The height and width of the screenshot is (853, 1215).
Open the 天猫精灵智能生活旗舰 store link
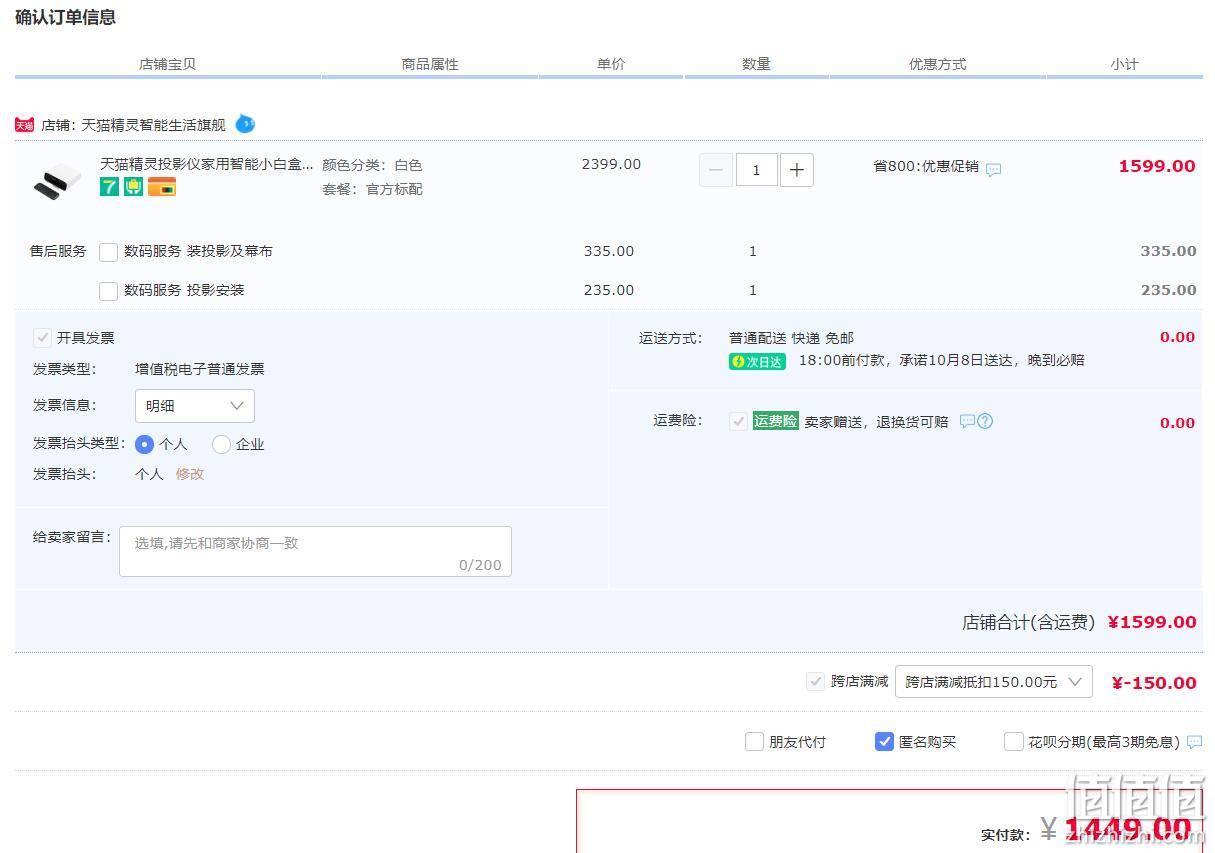click(x=153, y=125)
